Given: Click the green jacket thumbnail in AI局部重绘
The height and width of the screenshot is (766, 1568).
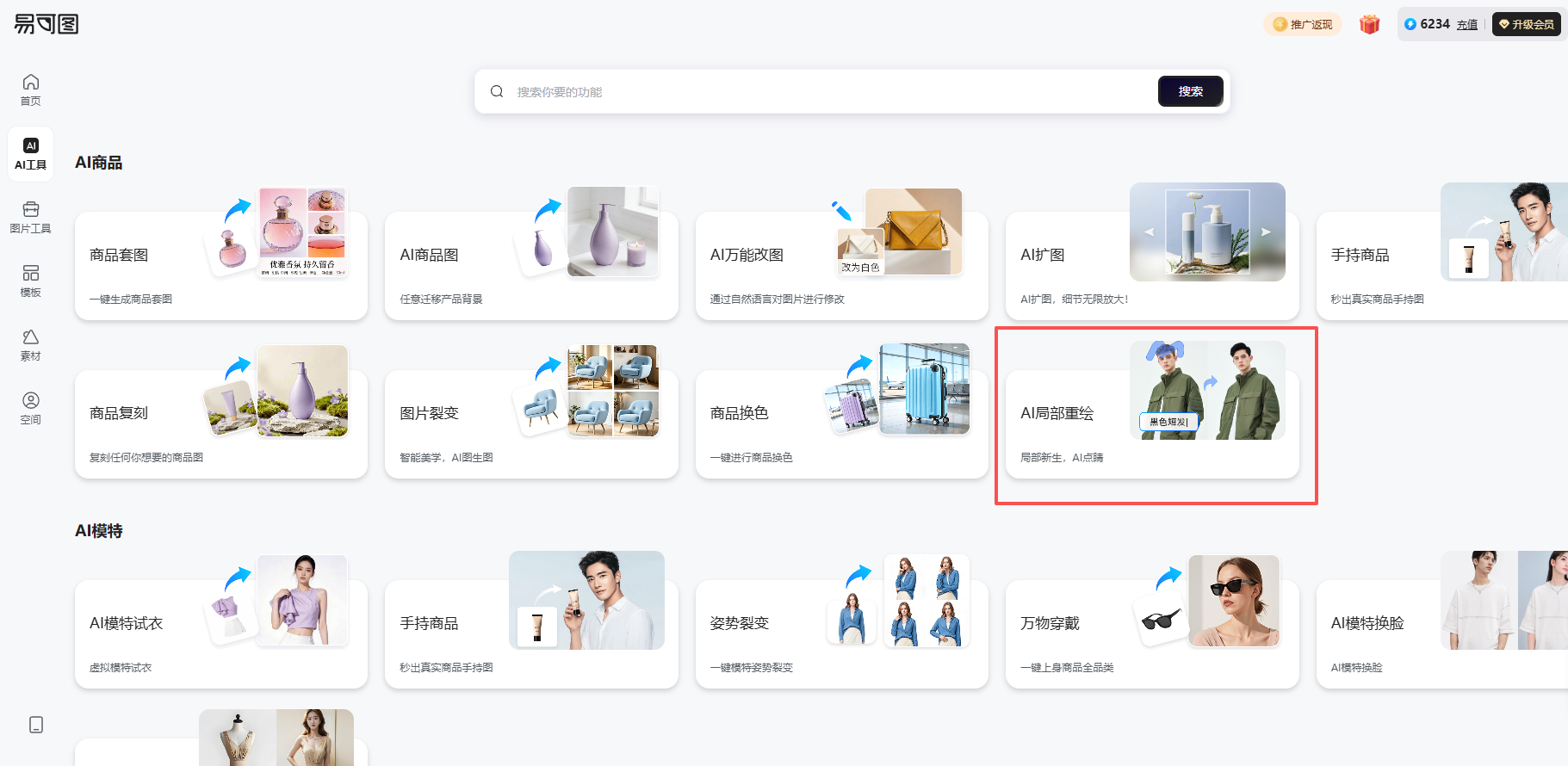Looking at the screenshot, I should coord(1207,390).
